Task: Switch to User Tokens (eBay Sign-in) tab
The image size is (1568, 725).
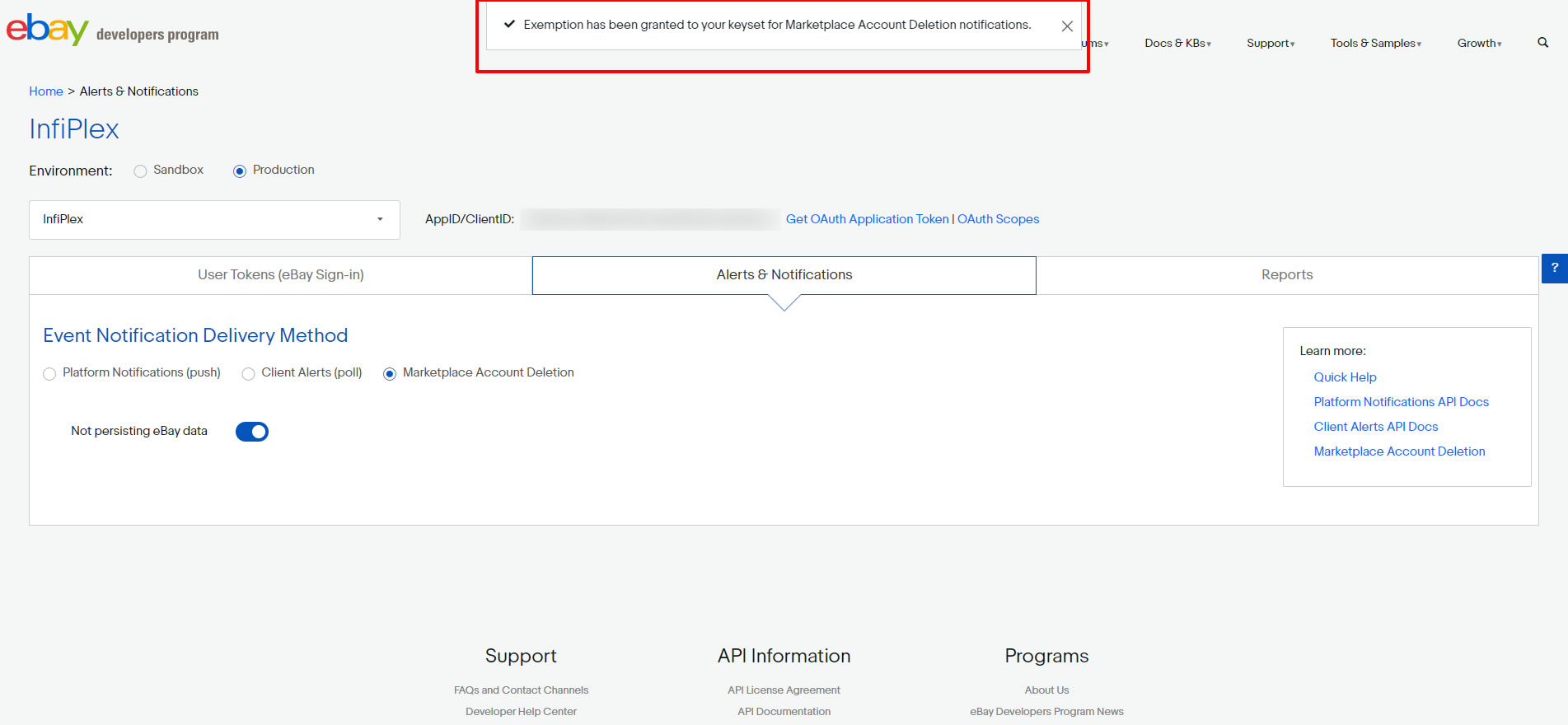Action: (280, 275)
